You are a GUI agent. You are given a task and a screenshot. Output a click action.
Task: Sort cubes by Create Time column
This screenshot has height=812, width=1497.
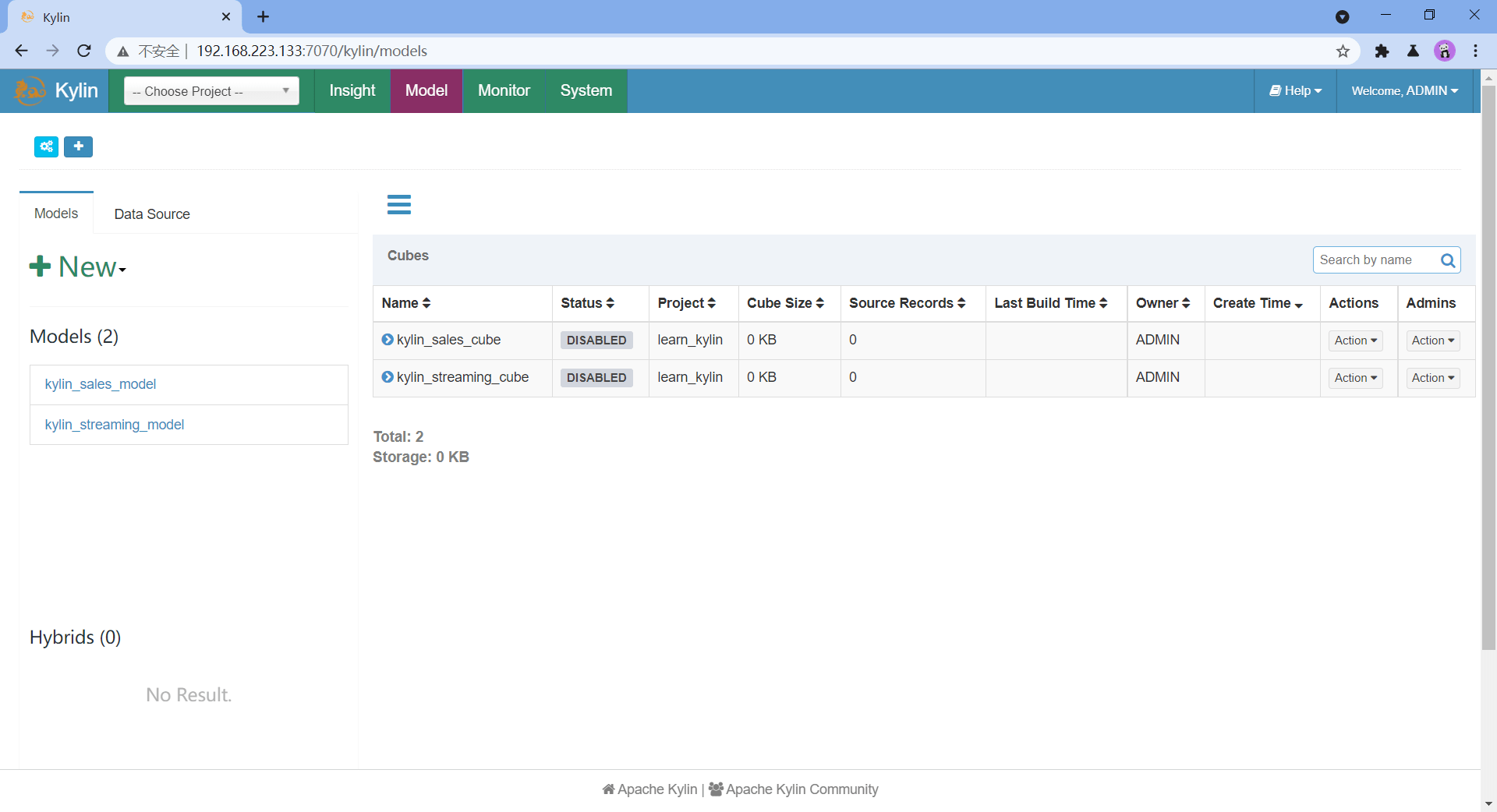coord(1258,303)
